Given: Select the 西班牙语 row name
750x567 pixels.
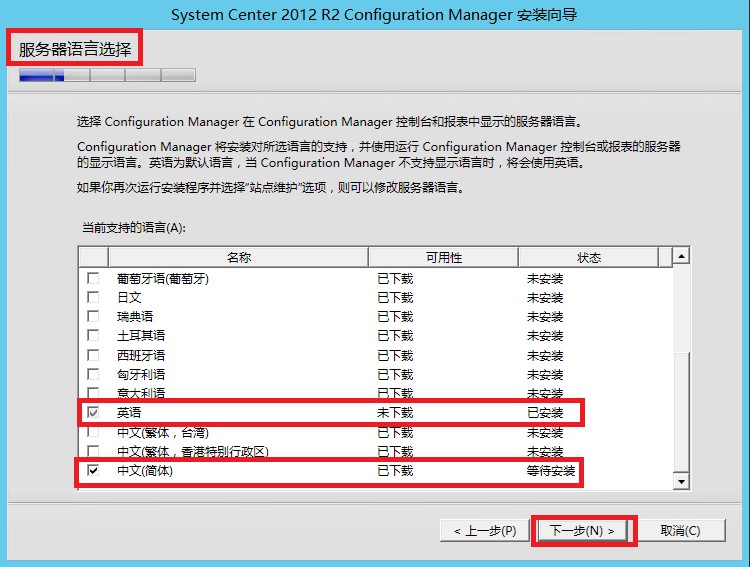Looking at the screenshot, I should click(x=141, y=356).
